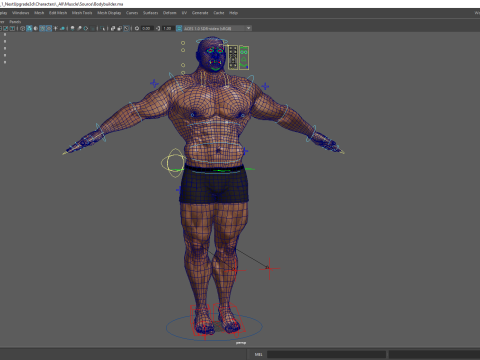Open the Panels menu in viewport

pyautogui.click(x=15, y=22)
